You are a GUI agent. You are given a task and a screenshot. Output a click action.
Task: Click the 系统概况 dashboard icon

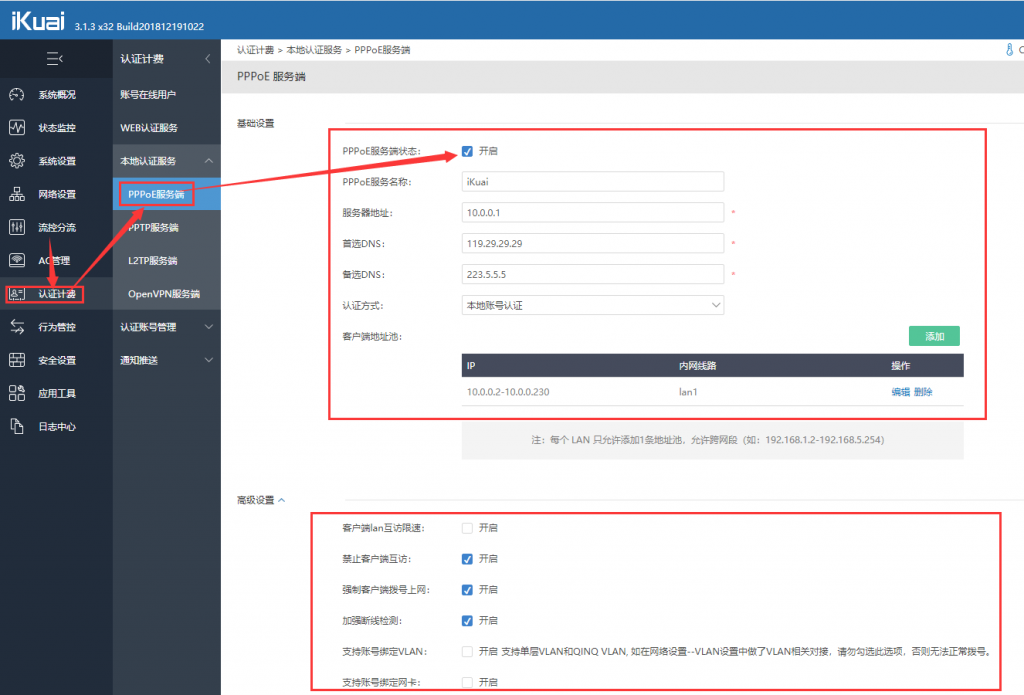[x=17, y=95]
